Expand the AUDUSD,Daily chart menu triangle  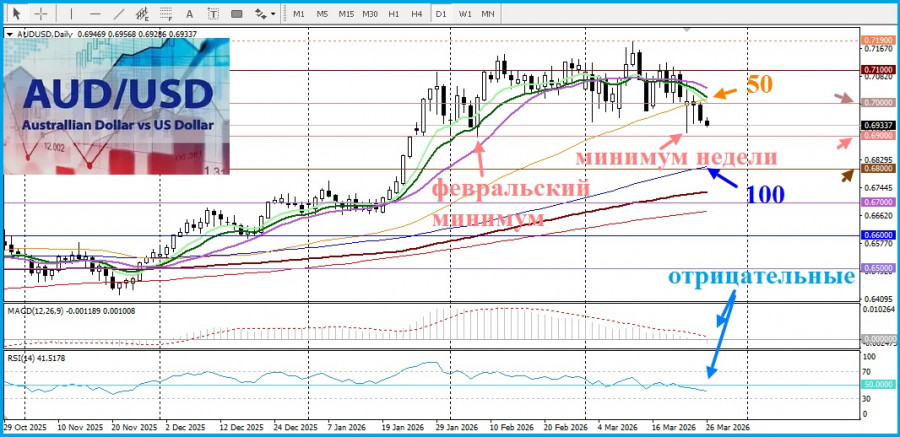9,34
